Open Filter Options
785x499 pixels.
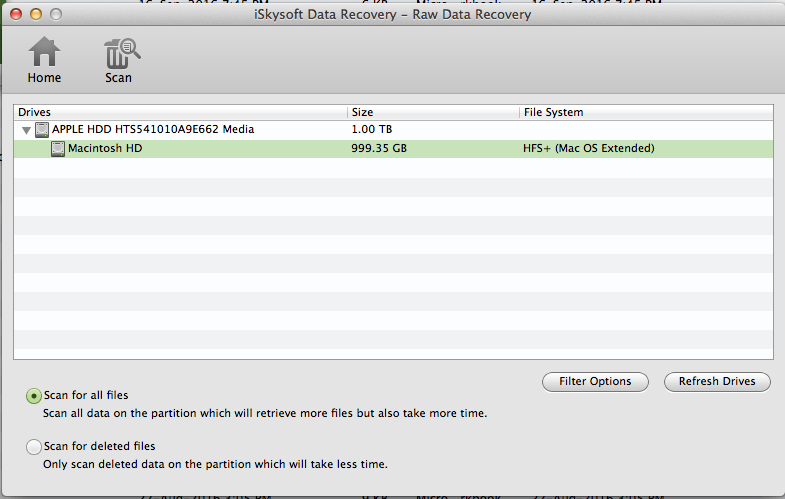click(x=595, y=381)
